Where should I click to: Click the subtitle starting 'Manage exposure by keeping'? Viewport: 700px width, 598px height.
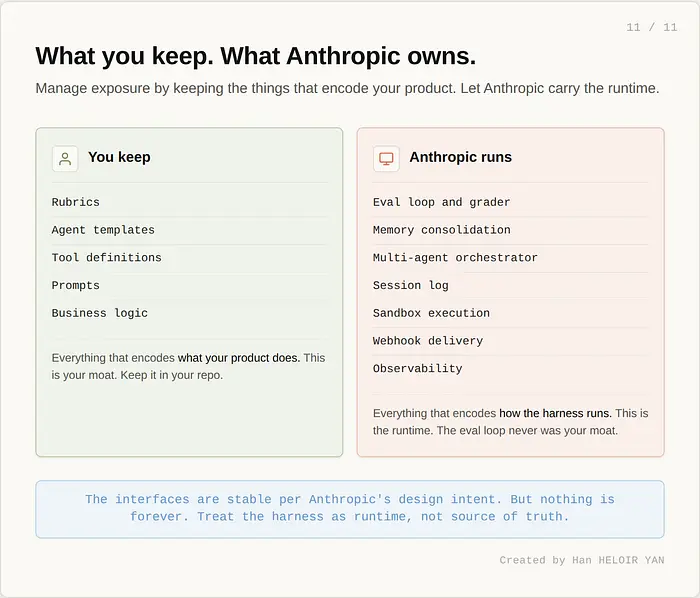pyautogui.click(x=347, y=88)
